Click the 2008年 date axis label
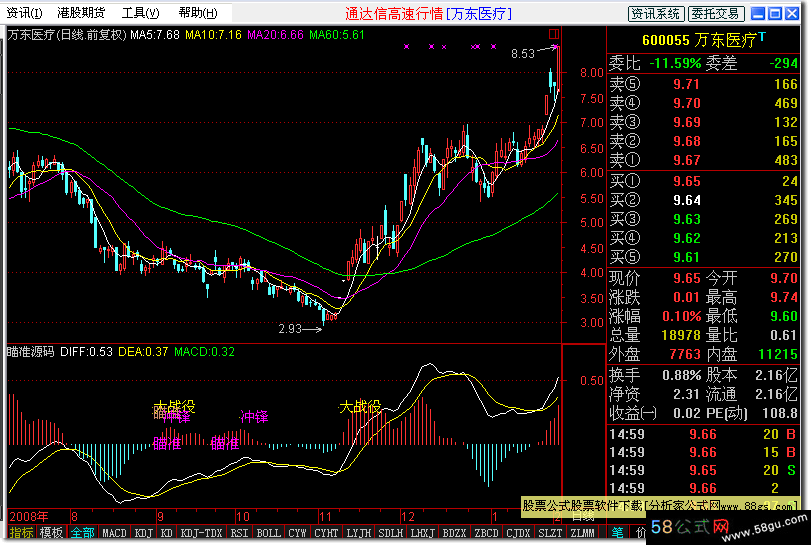 (x=29, y=516)
